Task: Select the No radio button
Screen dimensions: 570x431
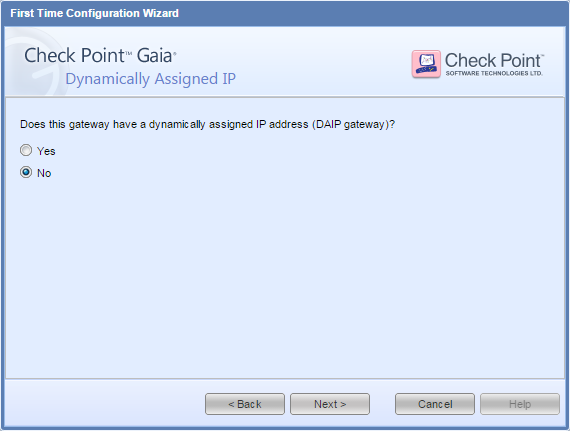Action: [26, 172]
